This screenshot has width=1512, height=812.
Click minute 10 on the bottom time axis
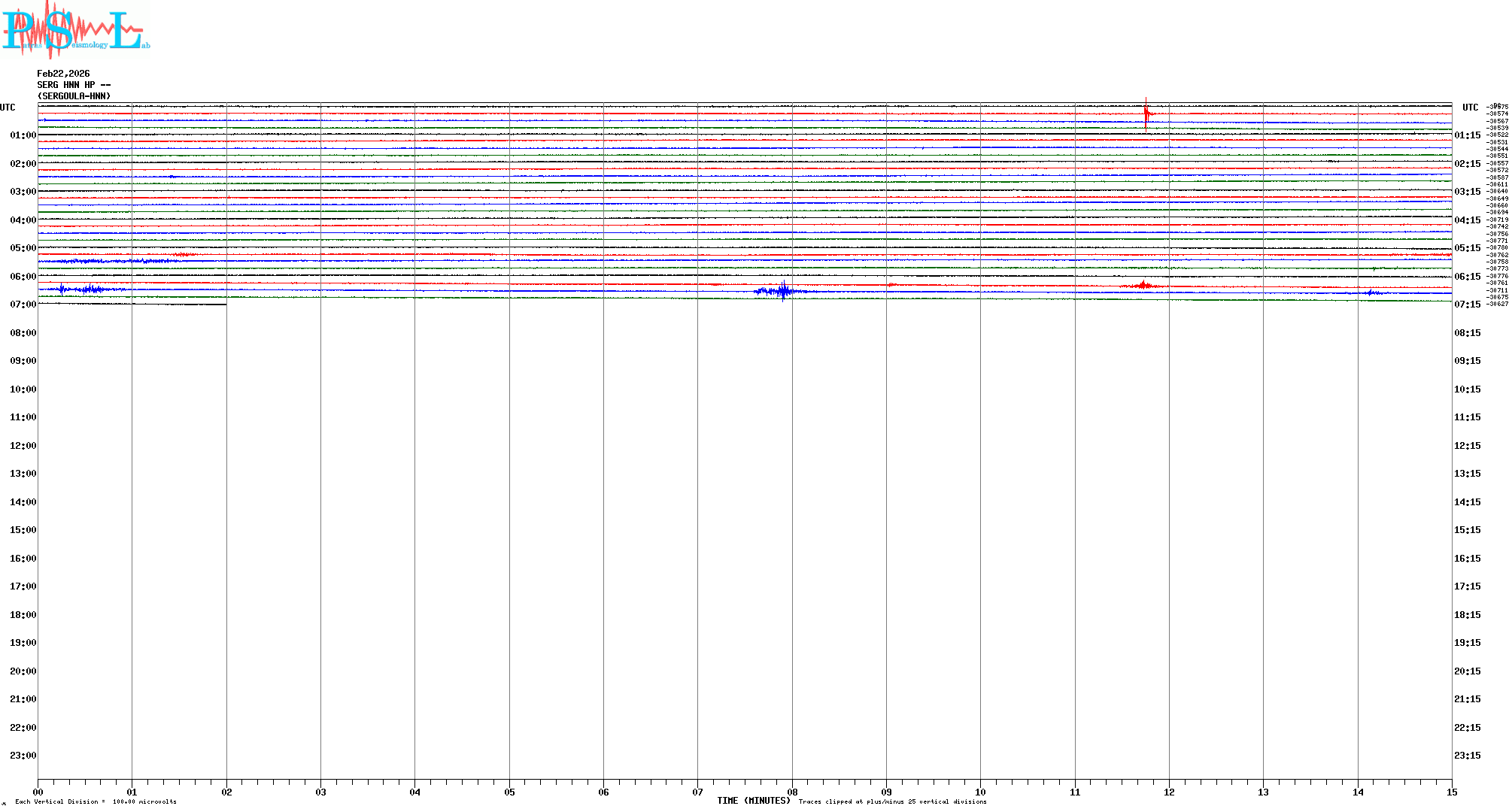980,792
